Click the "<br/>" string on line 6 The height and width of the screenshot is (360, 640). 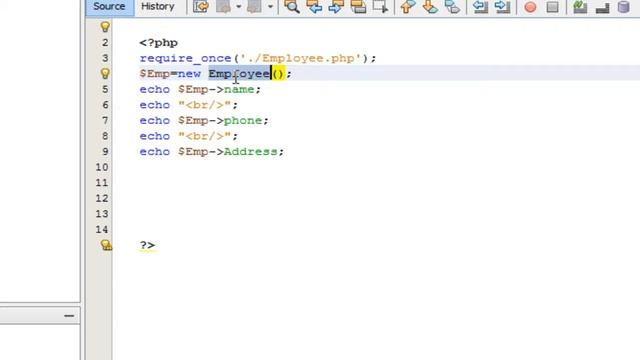click(x=204, y=105)
